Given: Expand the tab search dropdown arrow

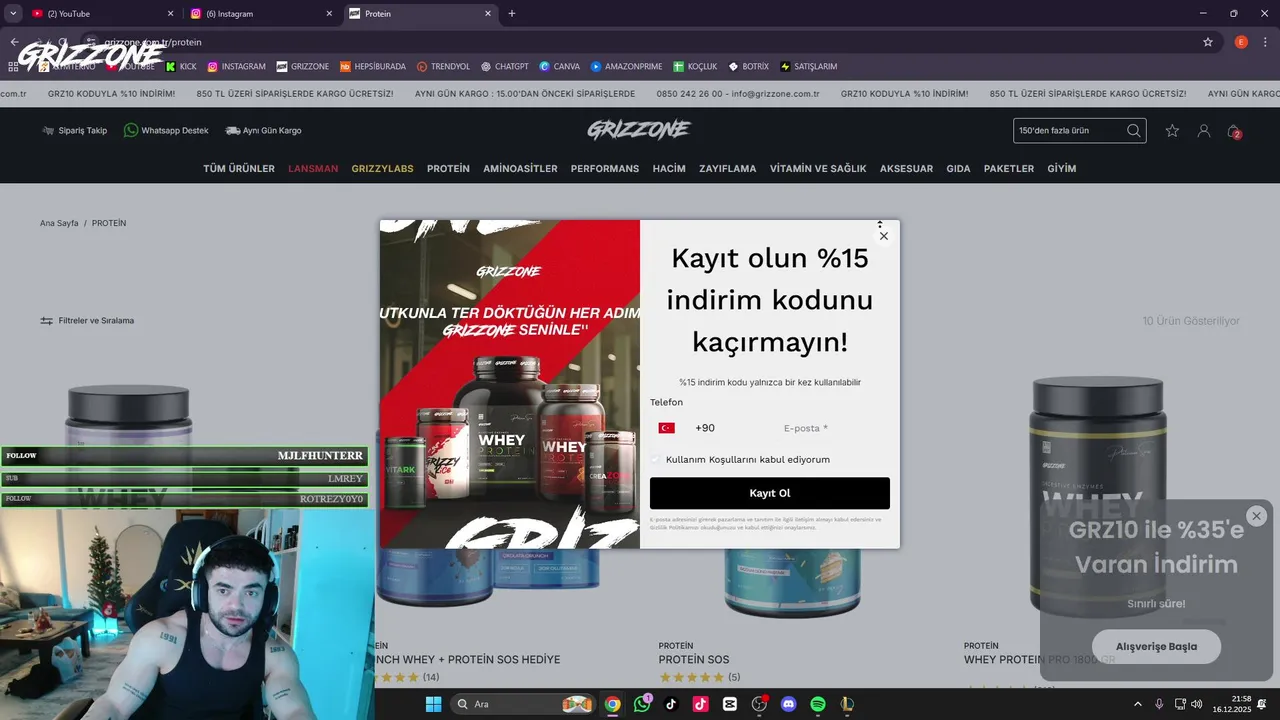Looking at the screenshot, I should 13,14.
